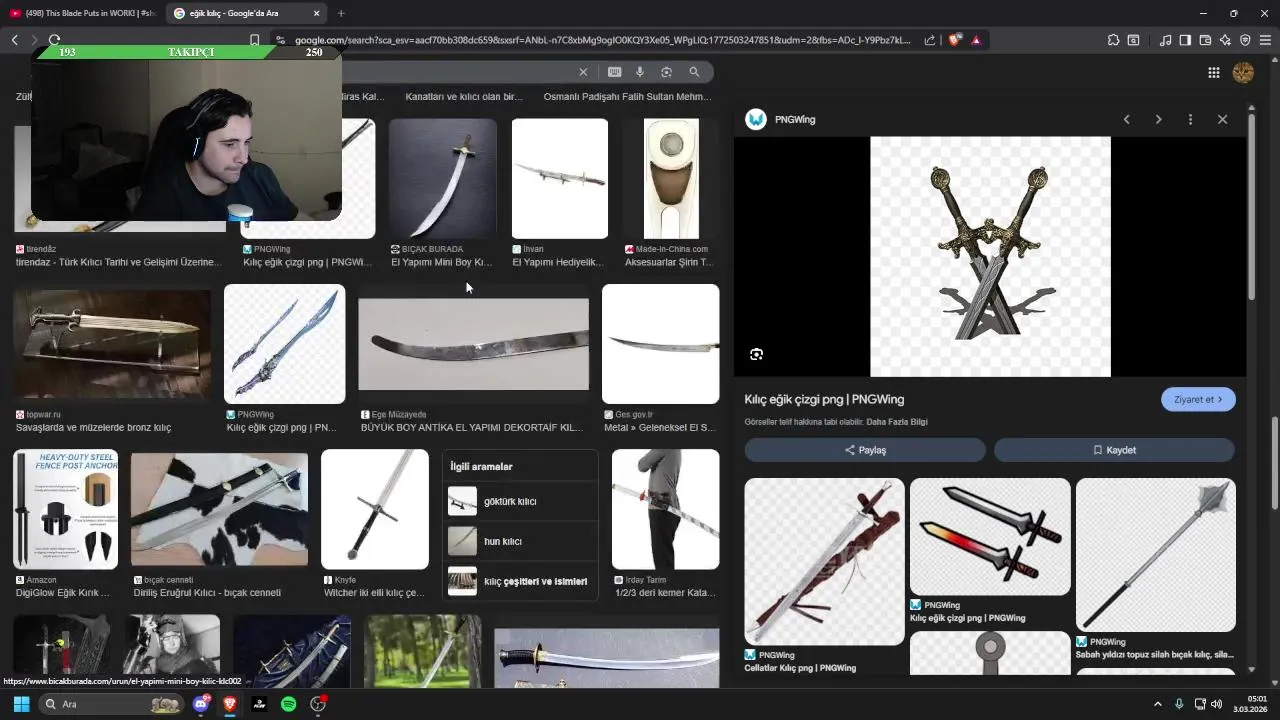The image size is (1280, 720).
Task: Bookmark this page from address bar
Action: [254, 40]
